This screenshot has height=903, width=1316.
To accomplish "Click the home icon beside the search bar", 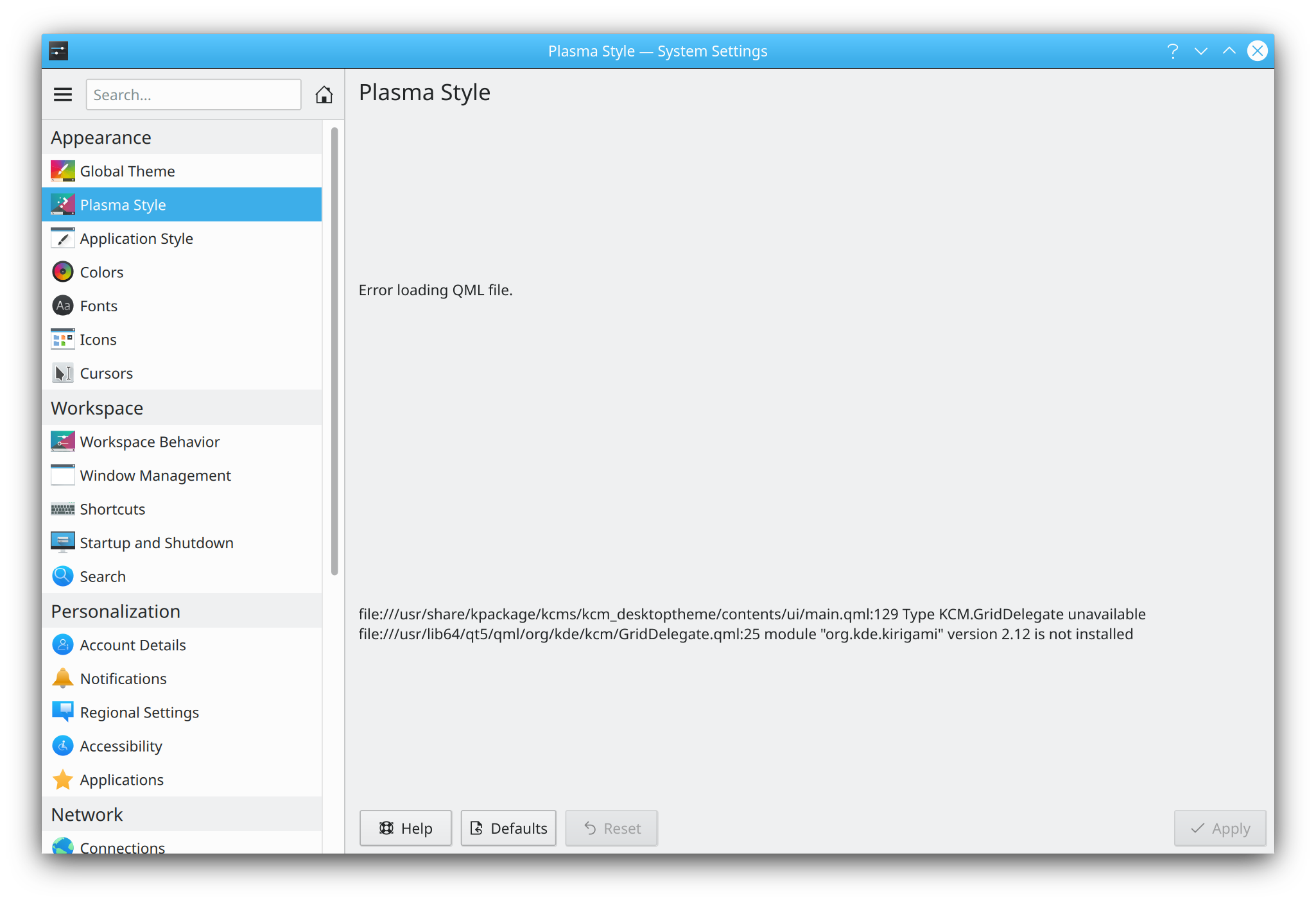I will [325, 94].
